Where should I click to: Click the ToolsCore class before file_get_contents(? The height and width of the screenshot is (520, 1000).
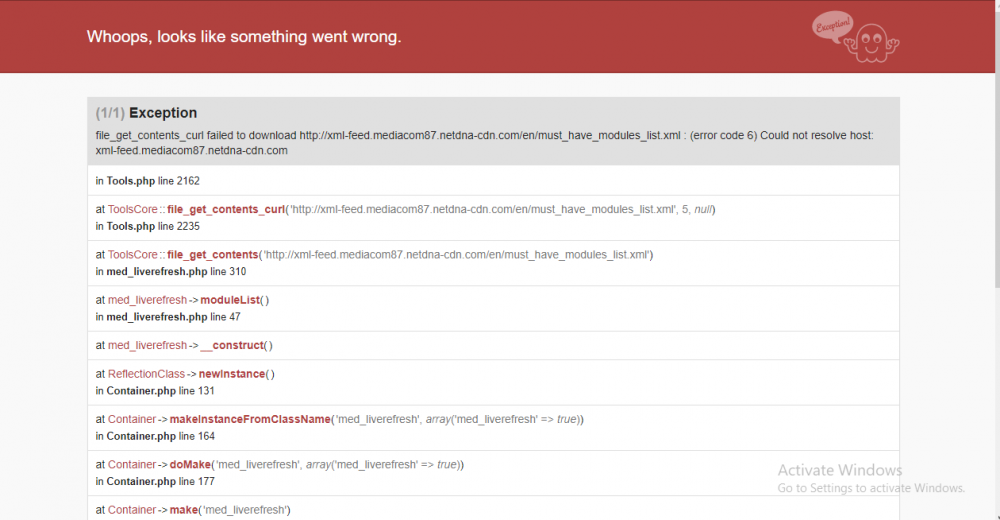[x=133, y=255]
